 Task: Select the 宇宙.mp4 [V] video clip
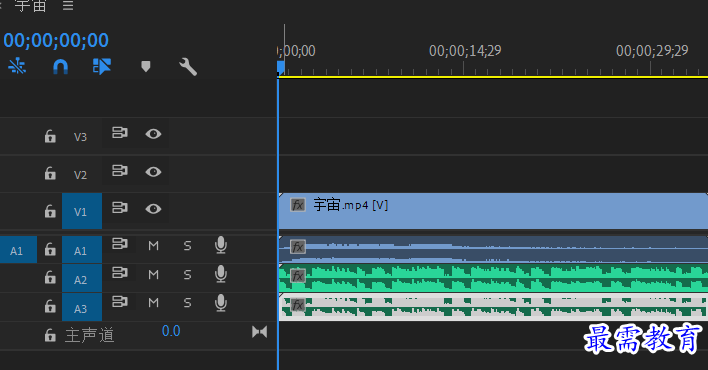tap(494, 211)
